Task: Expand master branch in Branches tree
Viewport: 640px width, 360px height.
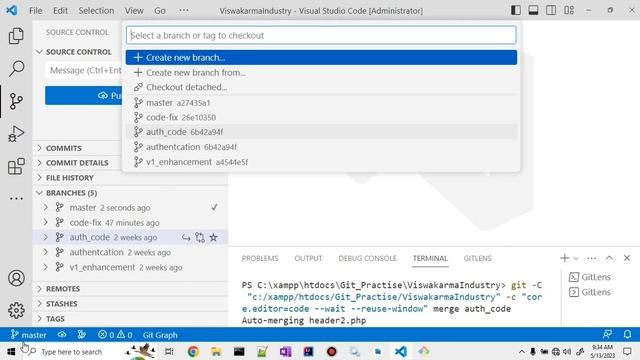Action: tap(46, 207)
